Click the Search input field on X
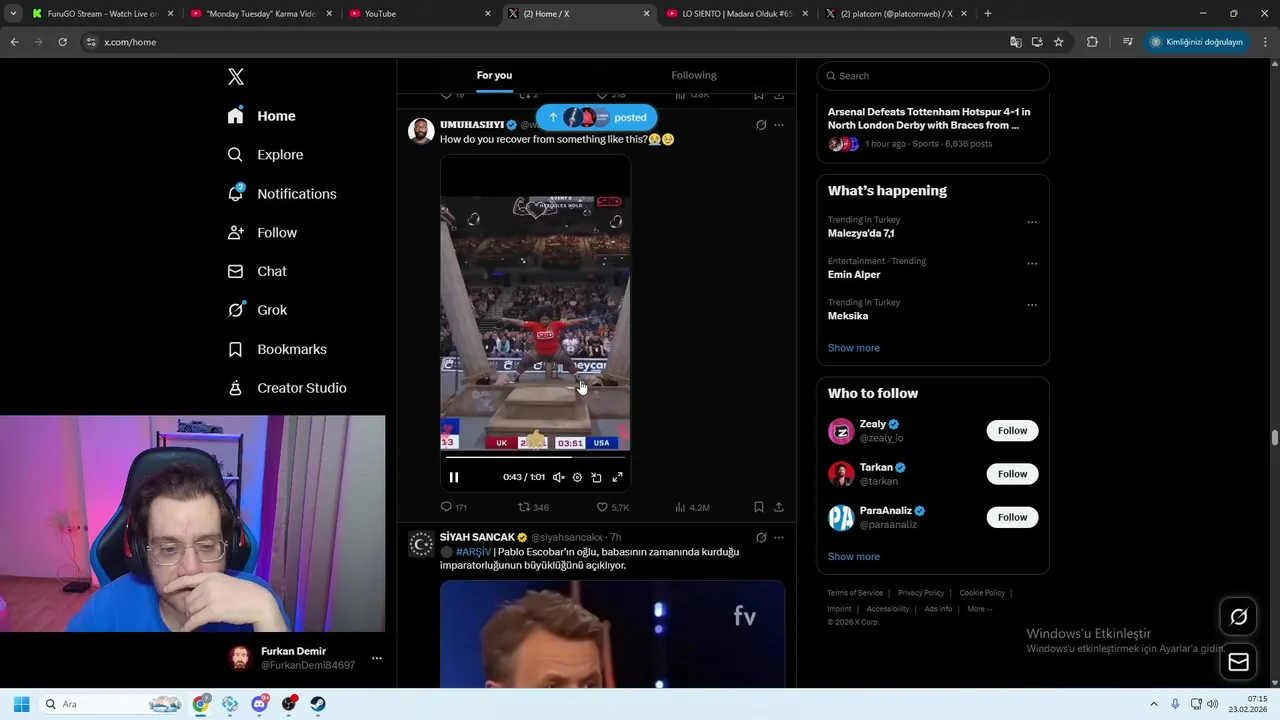1280x720 pixels. pyautogui.click(x=933, y=76)
